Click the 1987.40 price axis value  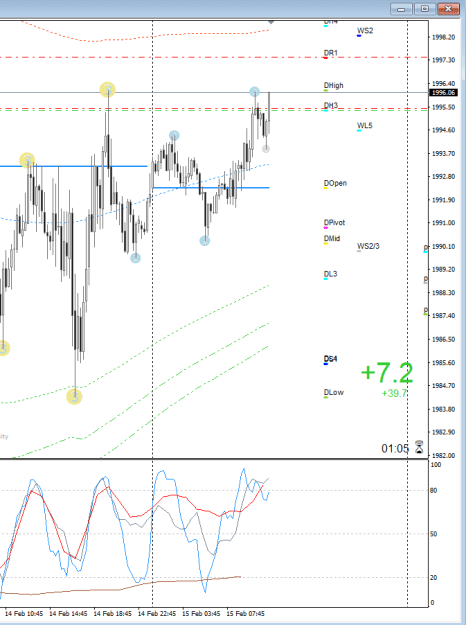(x=443, y=316)
